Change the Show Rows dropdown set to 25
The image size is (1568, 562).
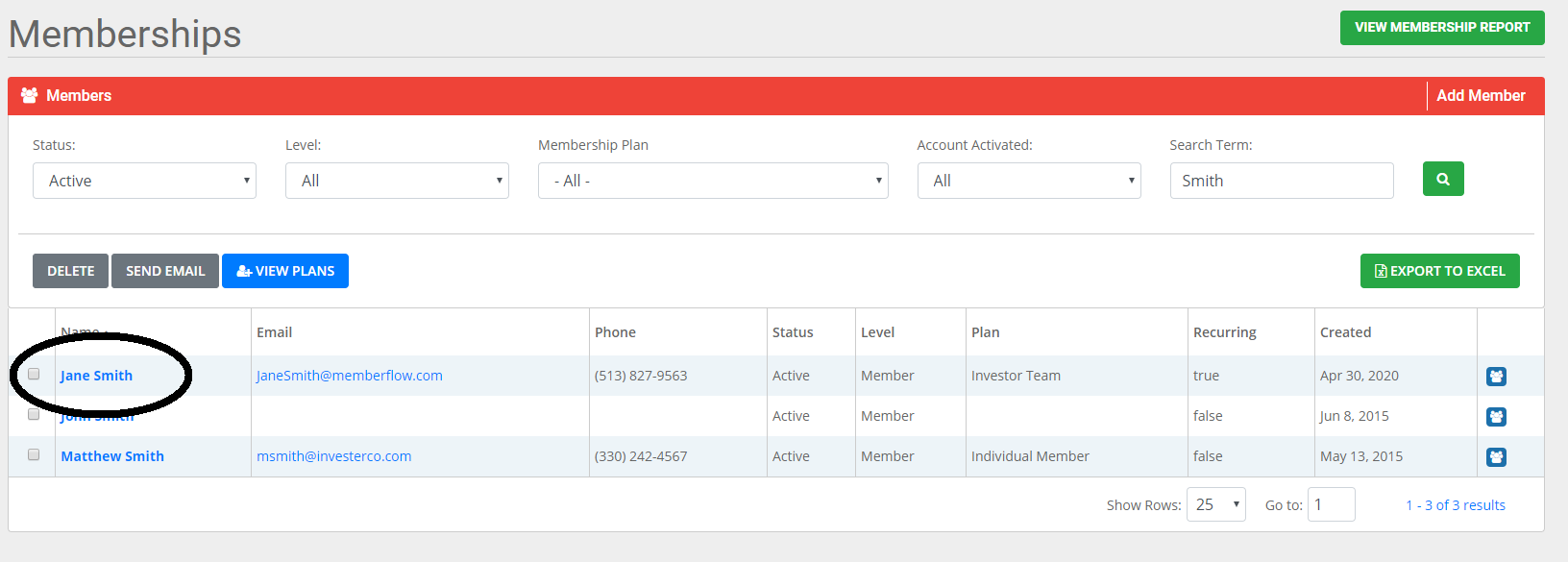(x=1215, y=504)
